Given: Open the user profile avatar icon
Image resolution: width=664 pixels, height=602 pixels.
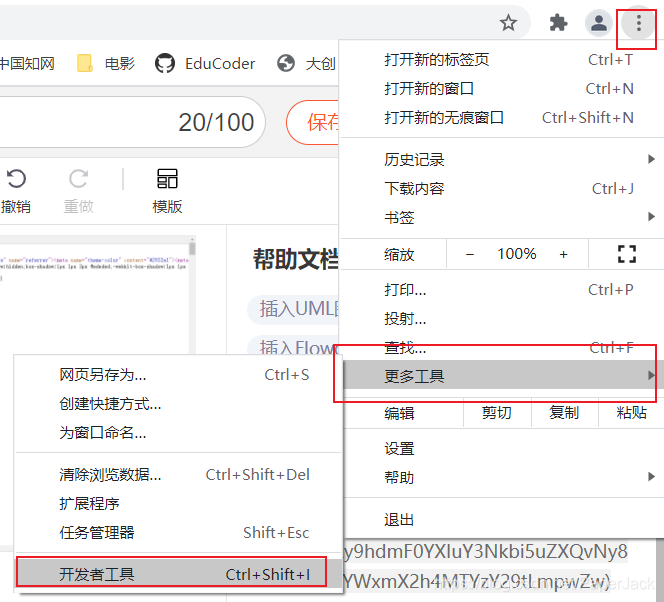Looking at the screenshot, I should pos(598,23).
